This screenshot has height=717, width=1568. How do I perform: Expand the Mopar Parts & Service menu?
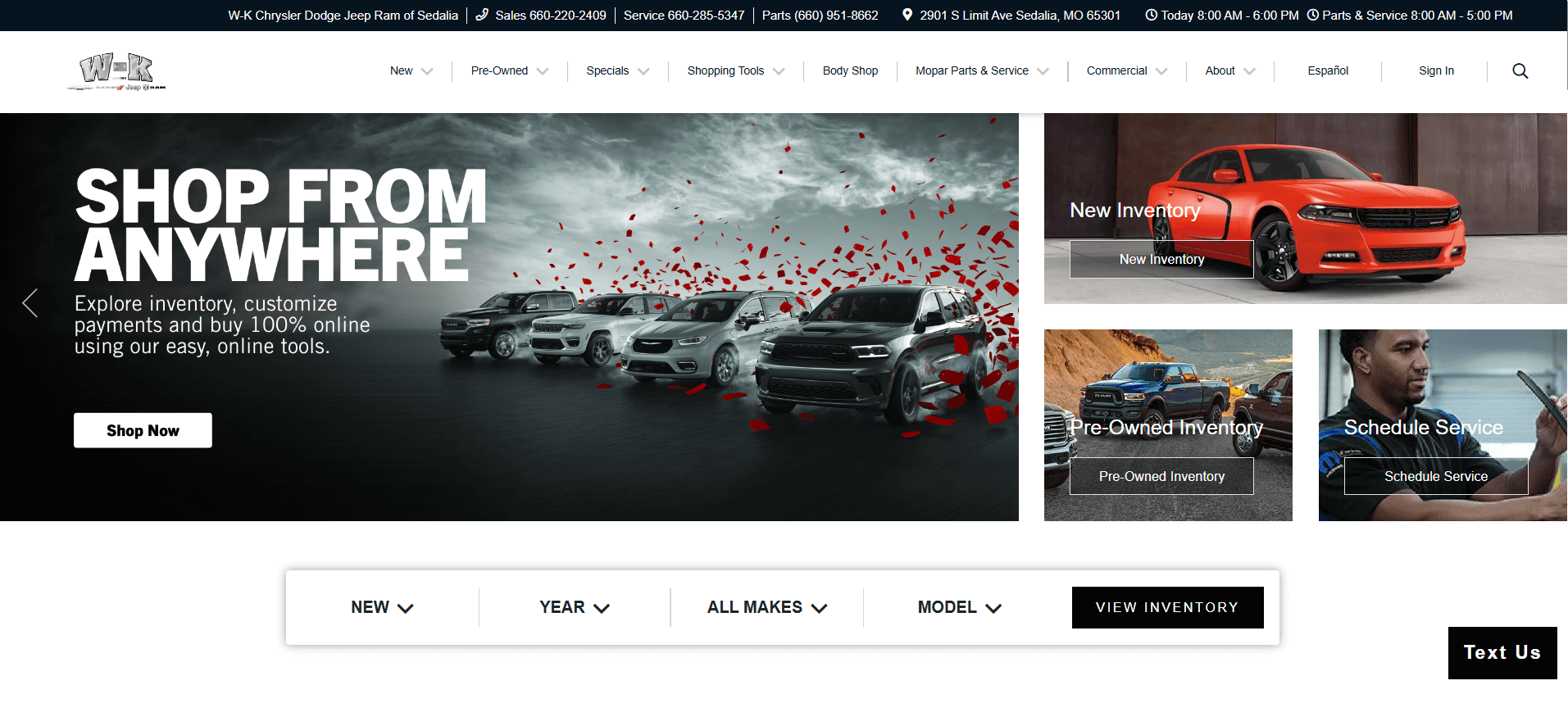click(x=981, y=71)
